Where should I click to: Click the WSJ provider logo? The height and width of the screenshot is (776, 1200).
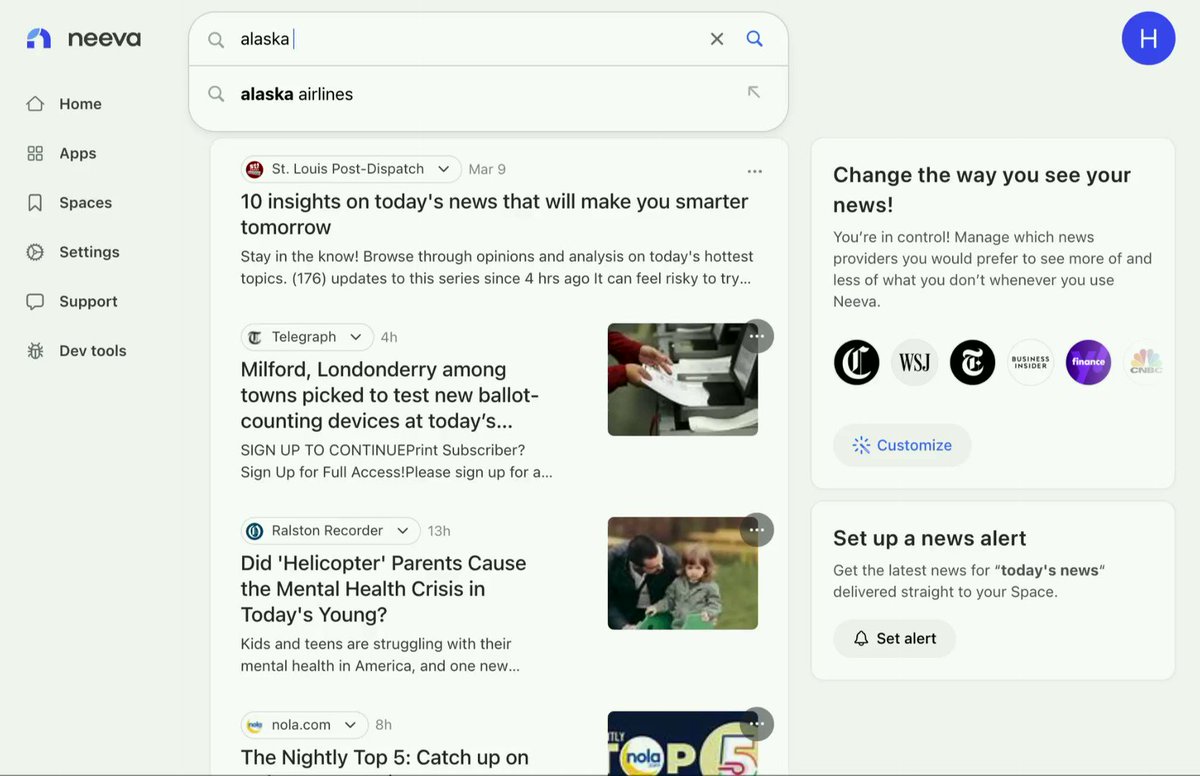[915, 362]
